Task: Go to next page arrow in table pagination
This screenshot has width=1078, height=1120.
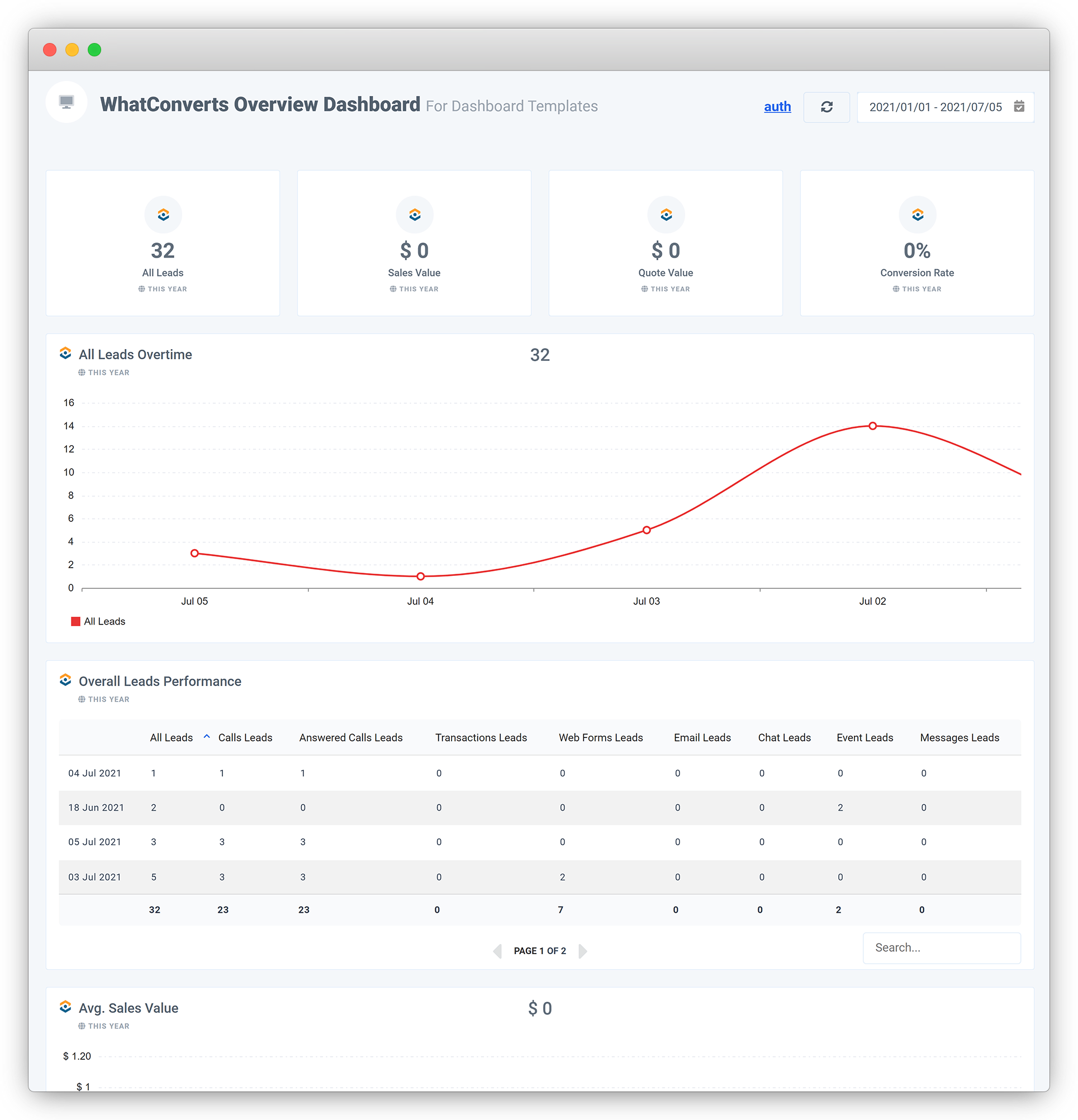Action: tap(582, 951)
